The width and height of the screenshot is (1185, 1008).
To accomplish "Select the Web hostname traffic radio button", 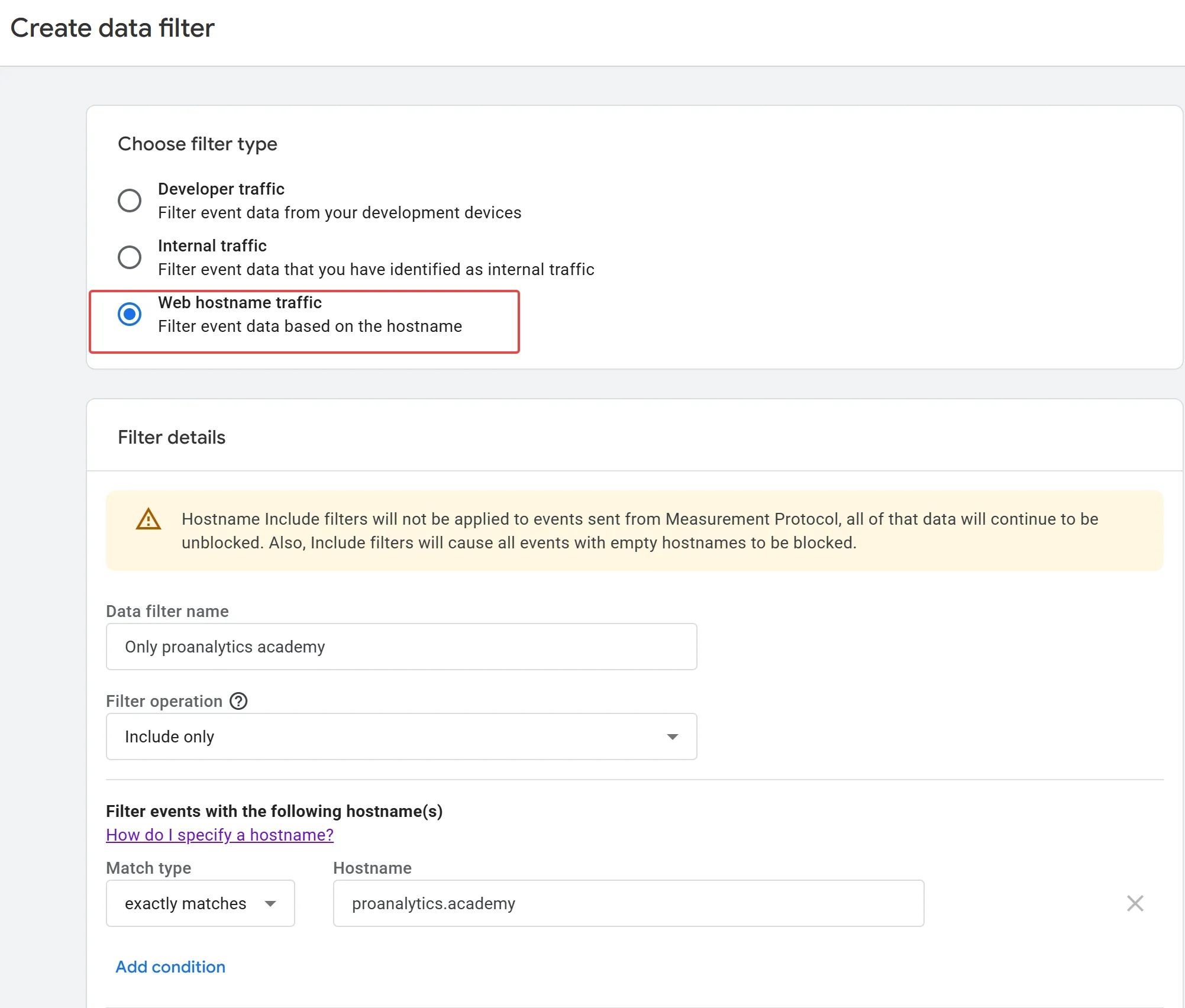I will click(x=129, y=314).
